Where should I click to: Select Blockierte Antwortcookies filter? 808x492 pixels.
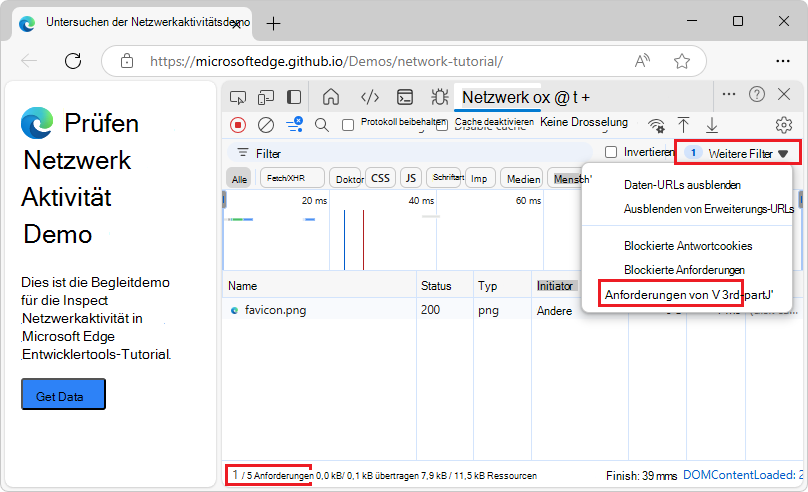(x=688, y=246)
